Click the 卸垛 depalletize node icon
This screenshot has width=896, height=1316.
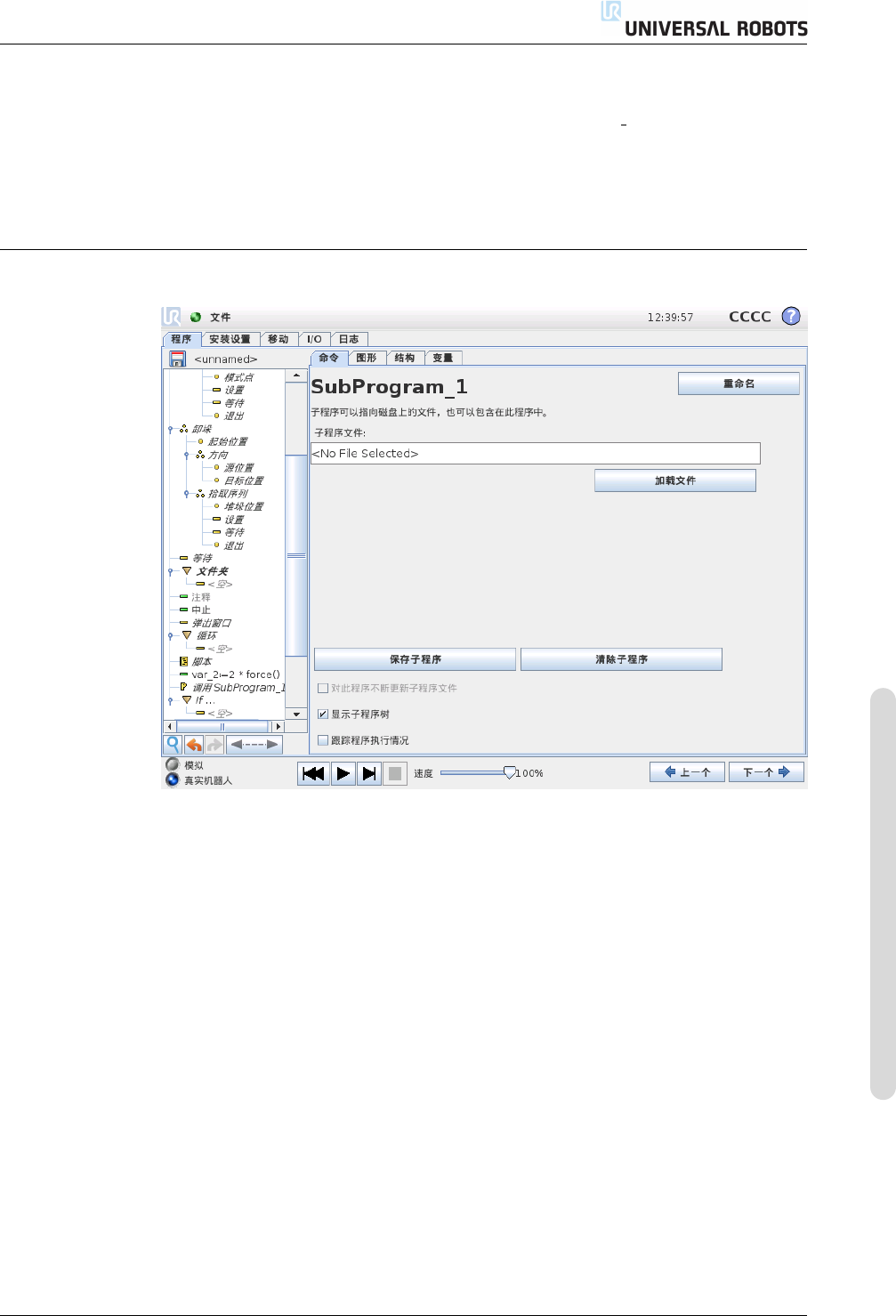pos(184,428)
